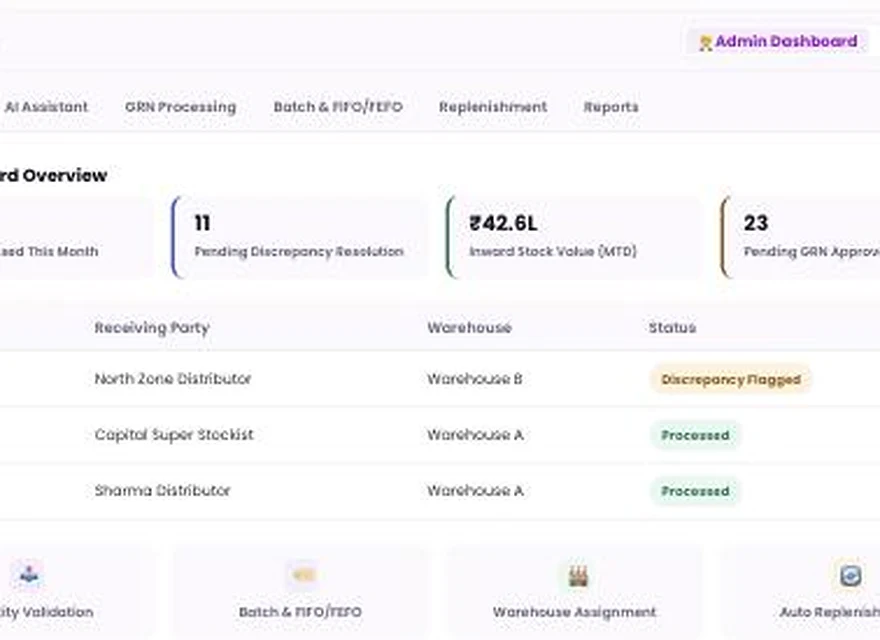Open Pending Discrepancy Resolution card
This screenshot has width=880, height=640.
click(x=299, y=237)
